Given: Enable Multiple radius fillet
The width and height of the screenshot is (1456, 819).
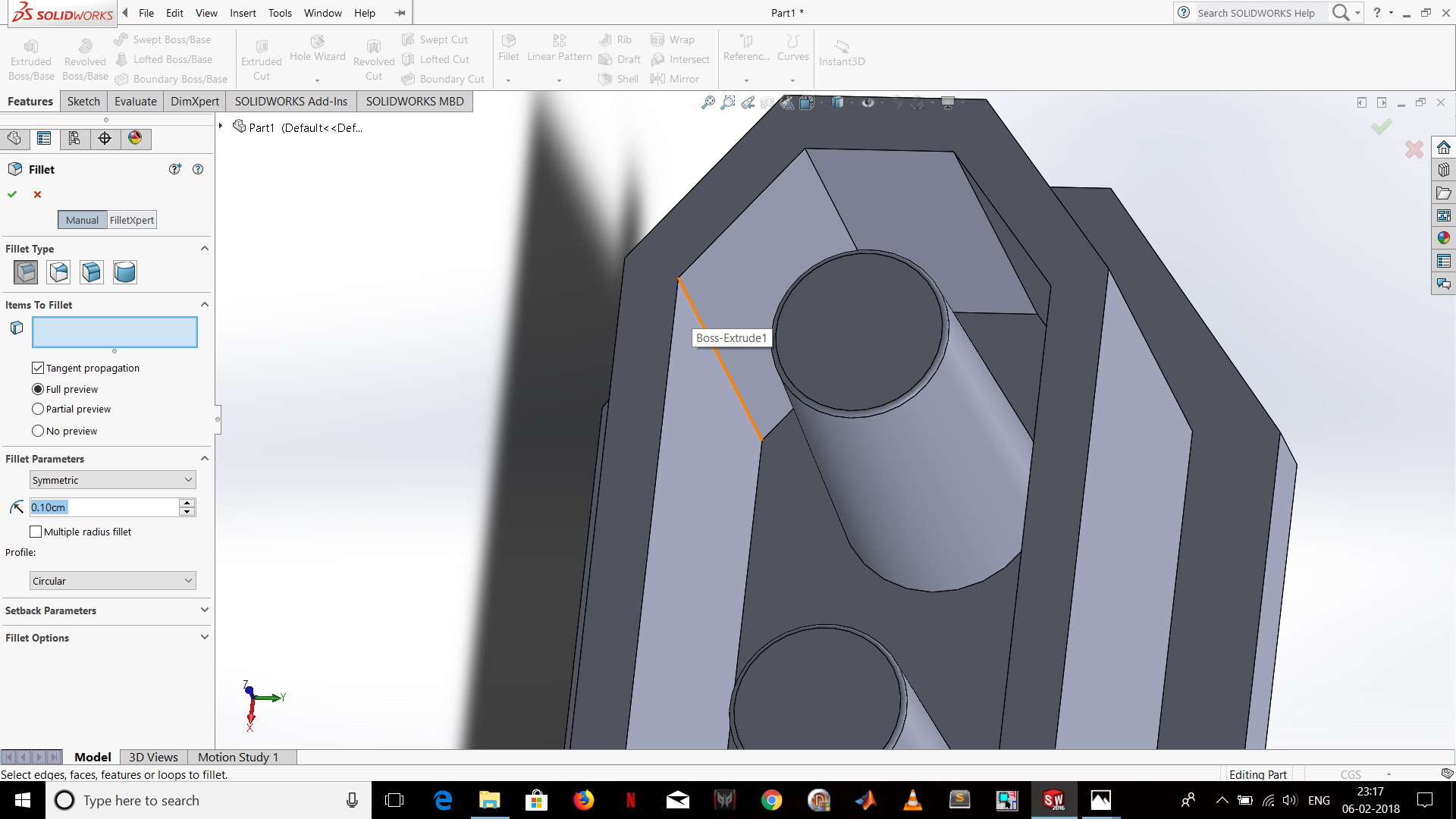Looking at the screenshot, I should click(x=36, y=531).
